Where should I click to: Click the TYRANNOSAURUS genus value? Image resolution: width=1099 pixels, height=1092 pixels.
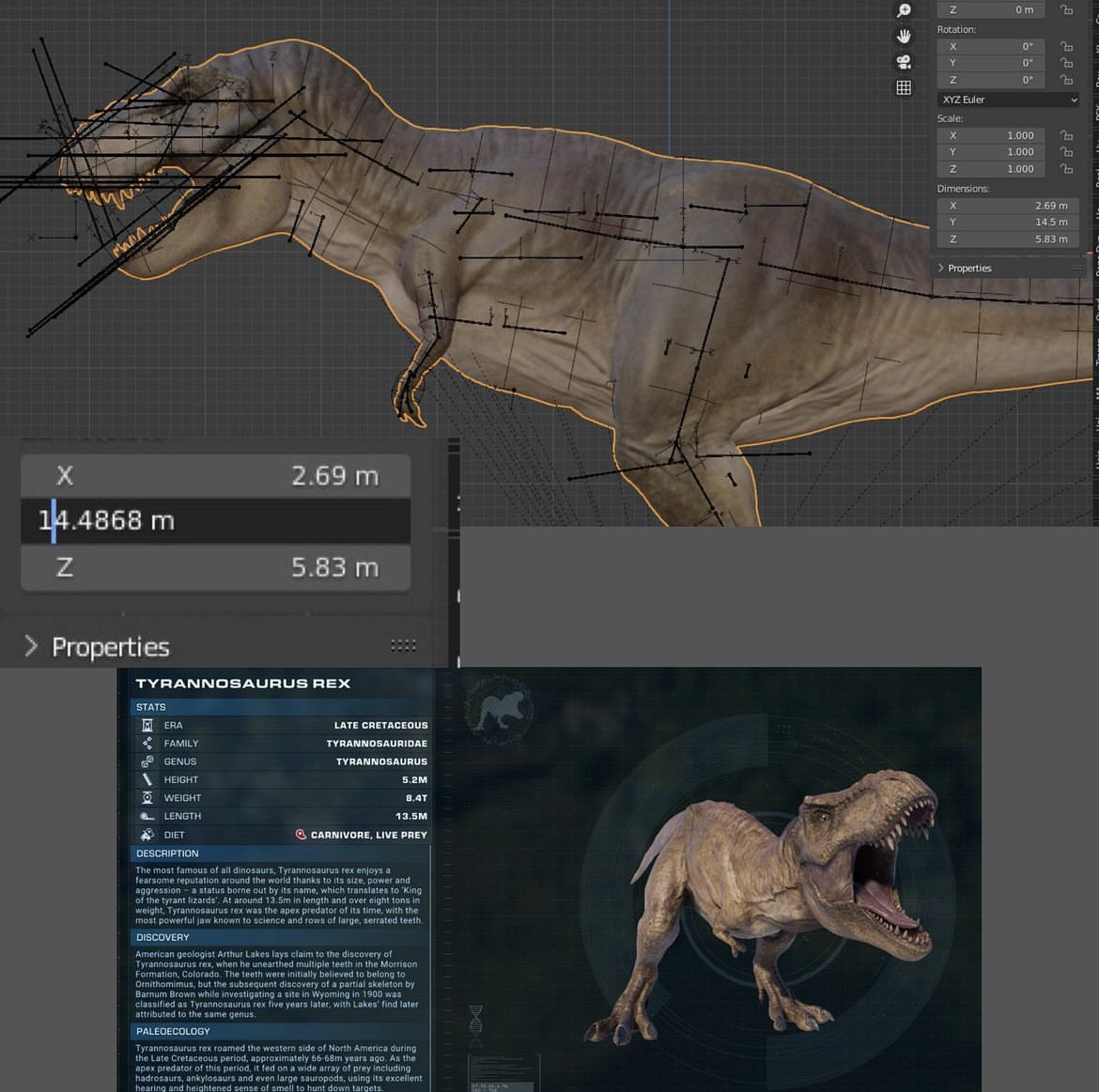(x=382, y=761)
